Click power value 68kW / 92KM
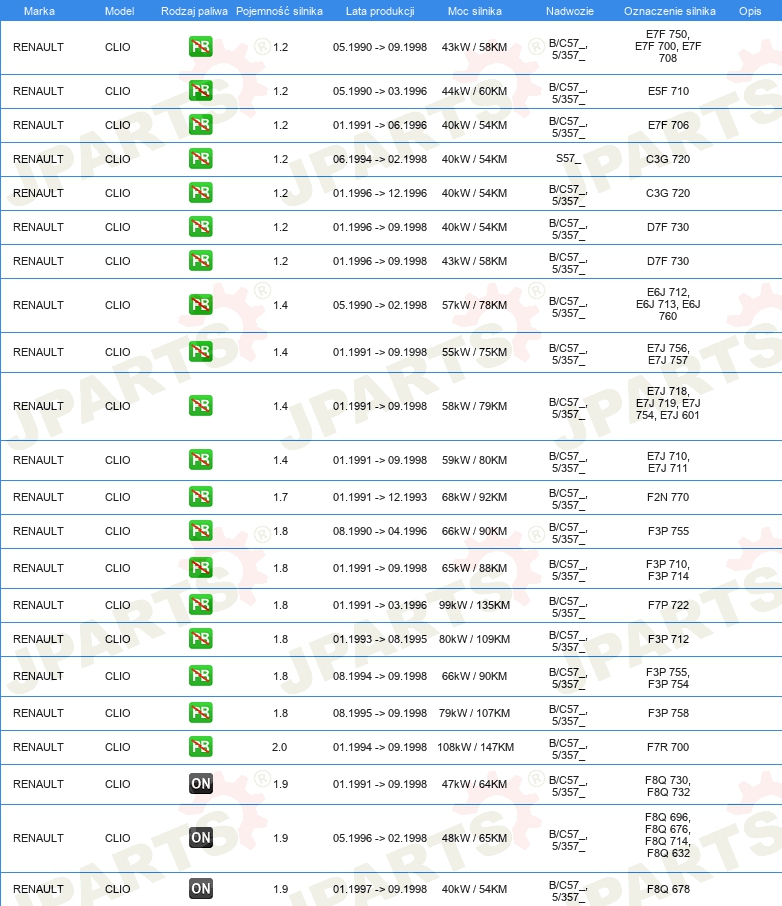 [475, 497]
